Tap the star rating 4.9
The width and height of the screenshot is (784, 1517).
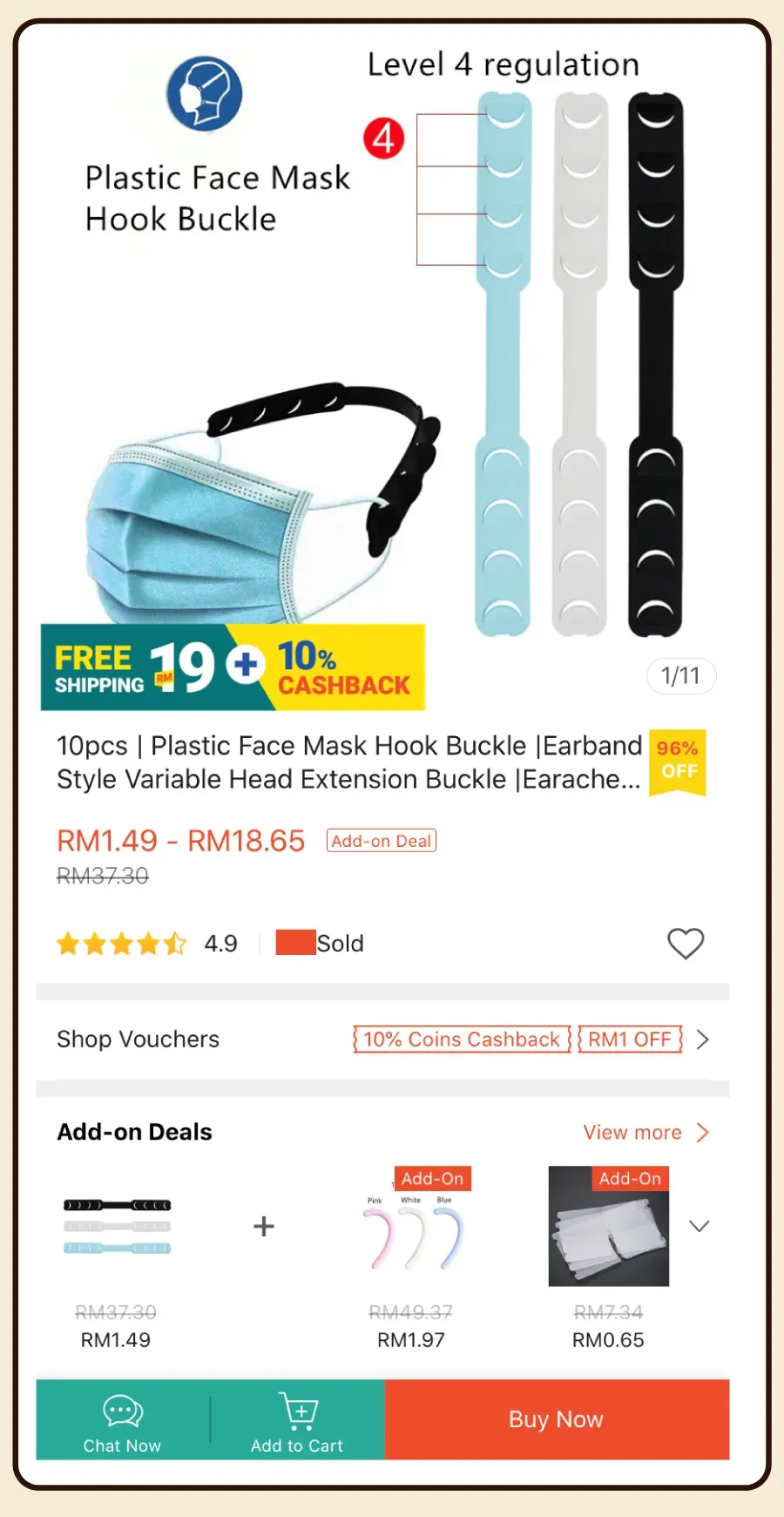[146, 944]
